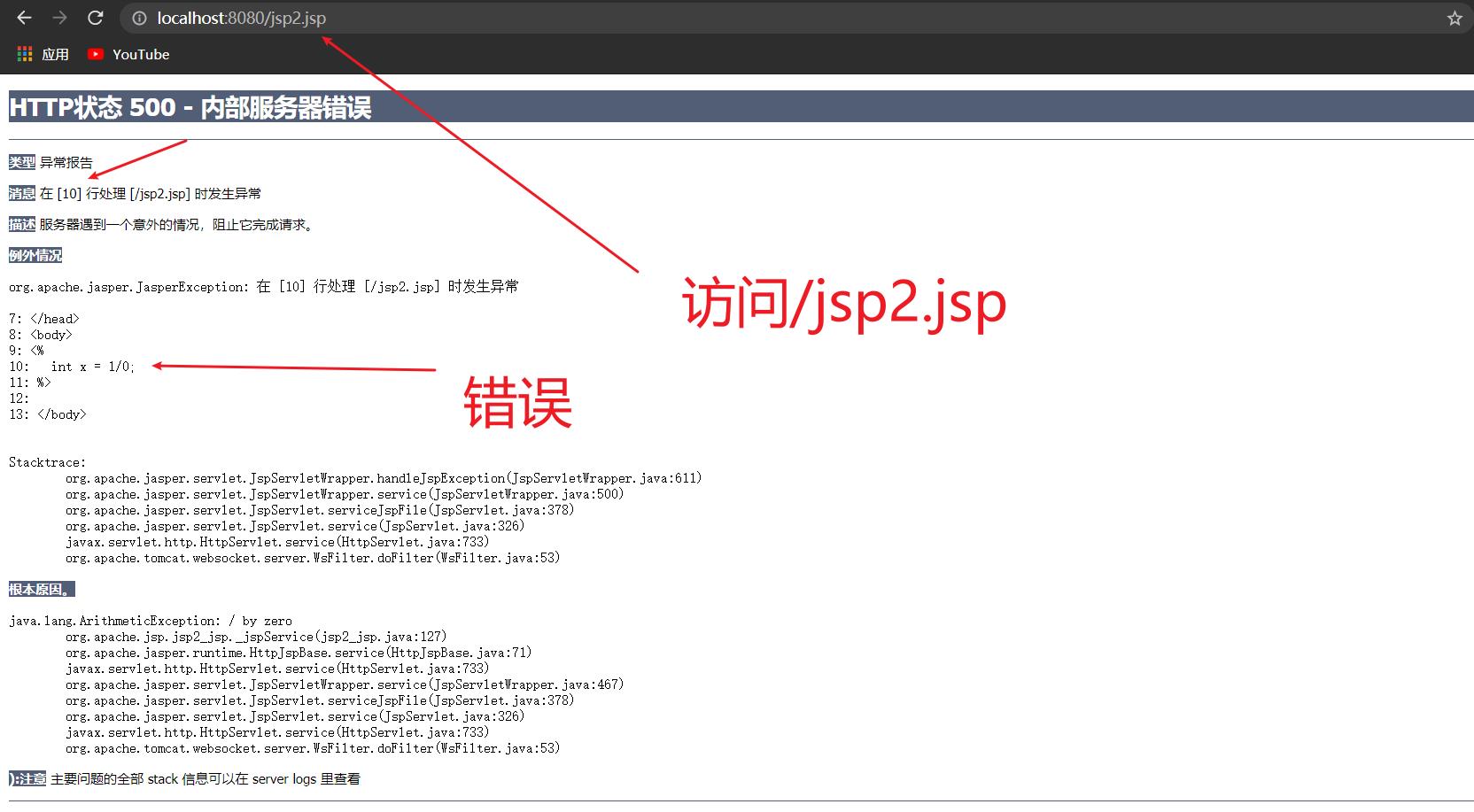Reload the page with the refresh icon
This screenshot has width=1474, height=812.
96,18
